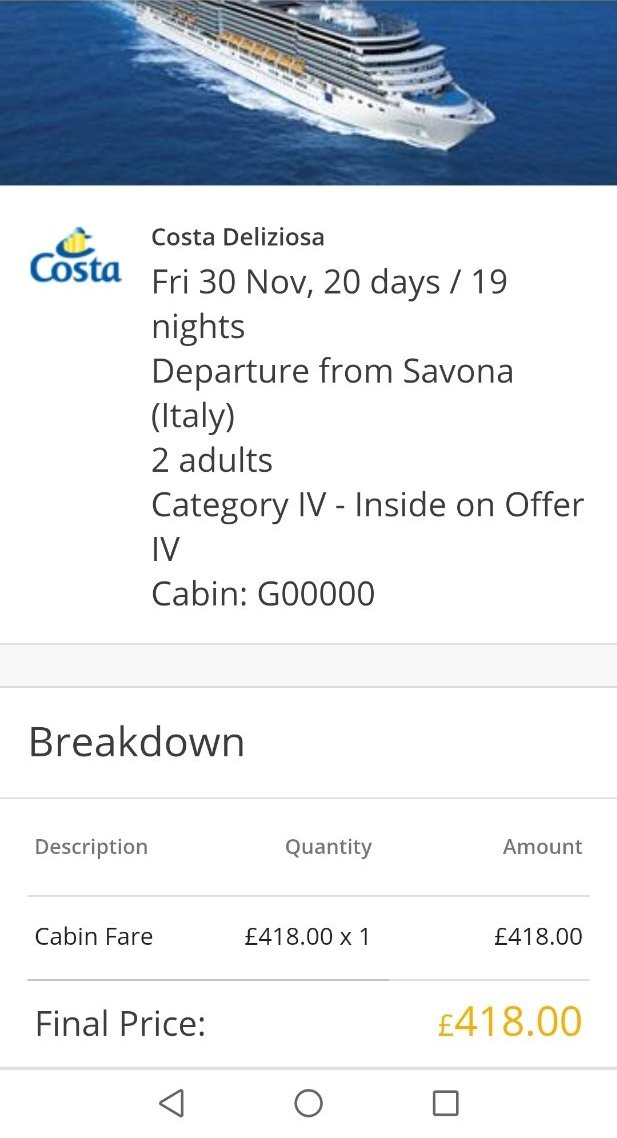Image resolution: width=617 pixels, height=1138 pixels.
Task: Tap the Description column header
Action: [91, 847]
